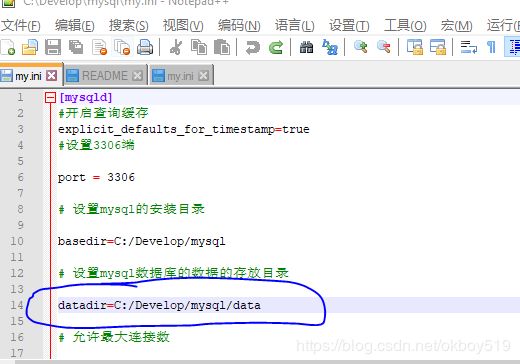The image size is (520, 364).
Task: Open the 工具(O) menu
Action: click(x=405, y=25)
